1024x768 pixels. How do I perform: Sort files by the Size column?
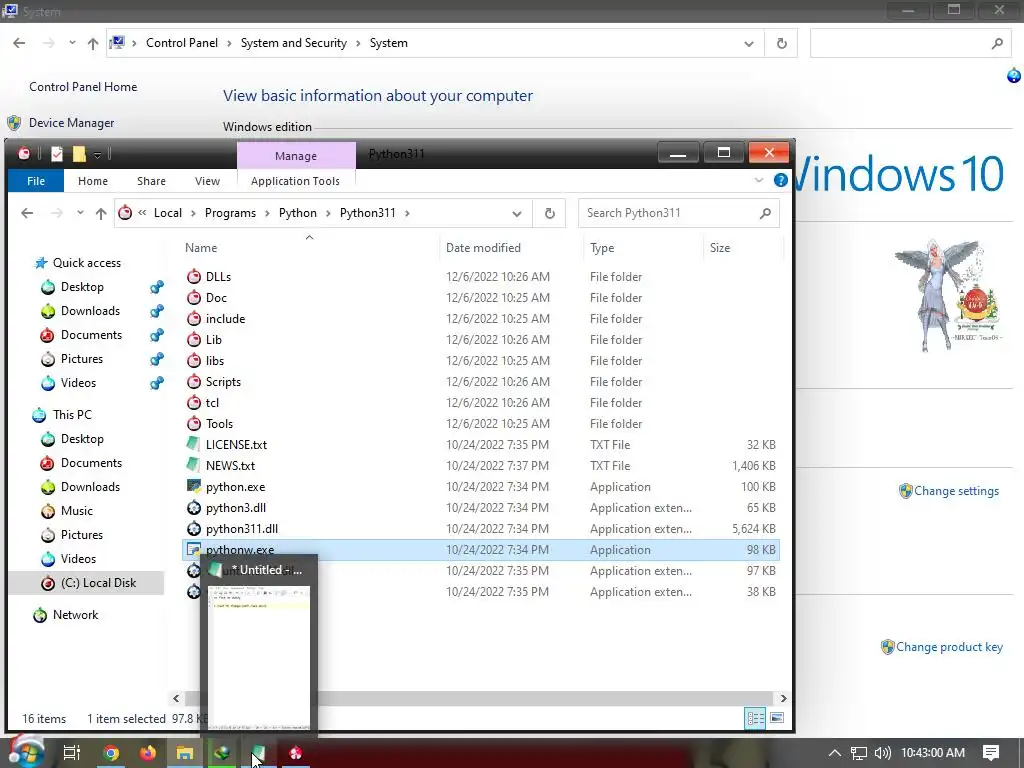click(720, 248)
